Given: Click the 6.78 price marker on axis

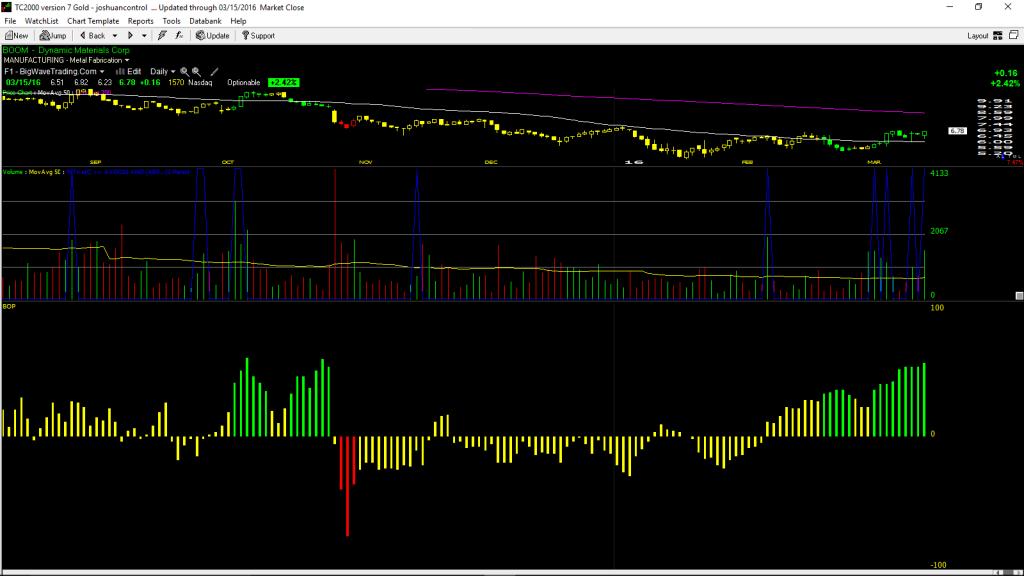Looking at the screenshot, I should pyautogui.click(x=957, y=131).
